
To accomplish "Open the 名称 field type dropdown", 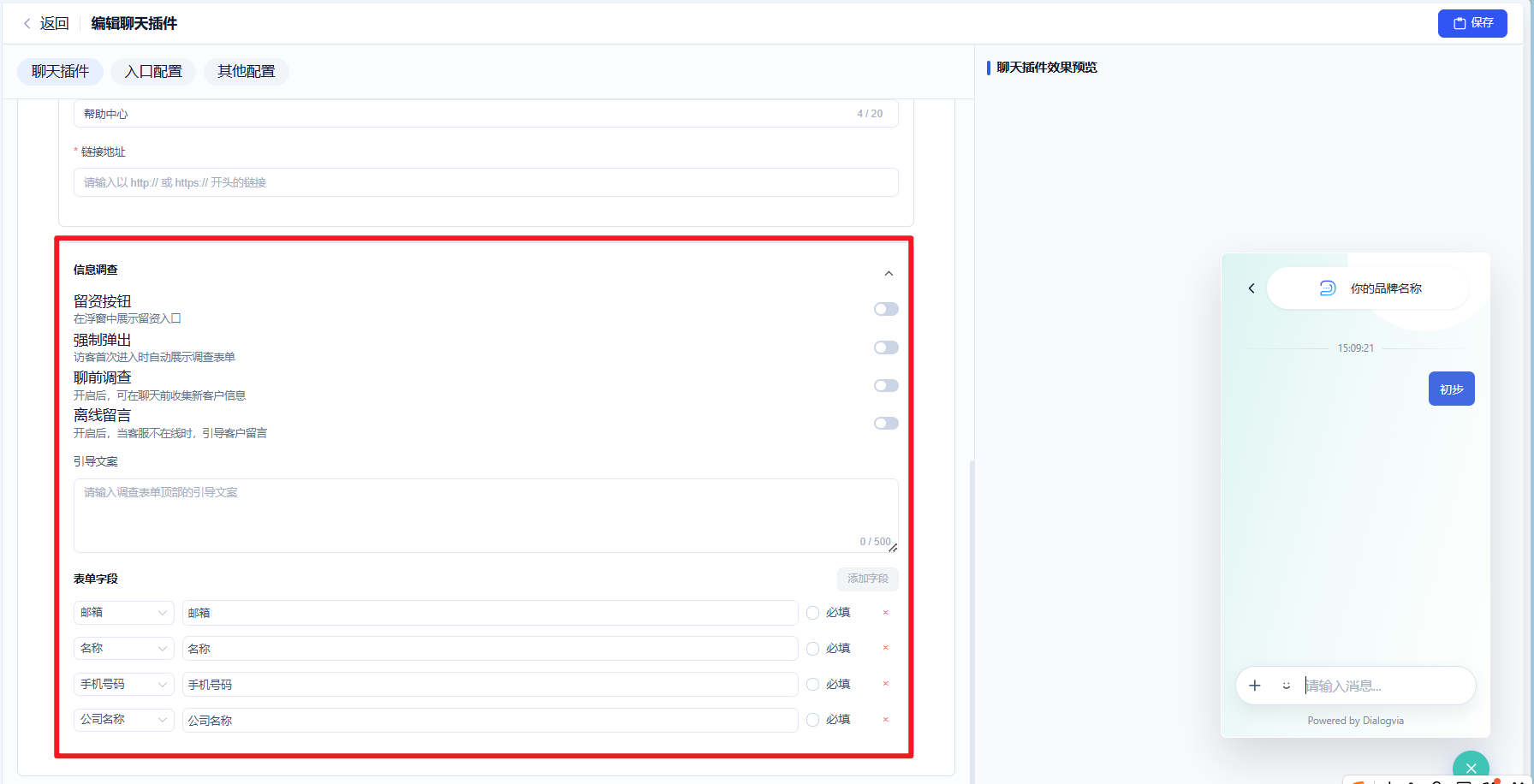I will (x=124, y=649).
